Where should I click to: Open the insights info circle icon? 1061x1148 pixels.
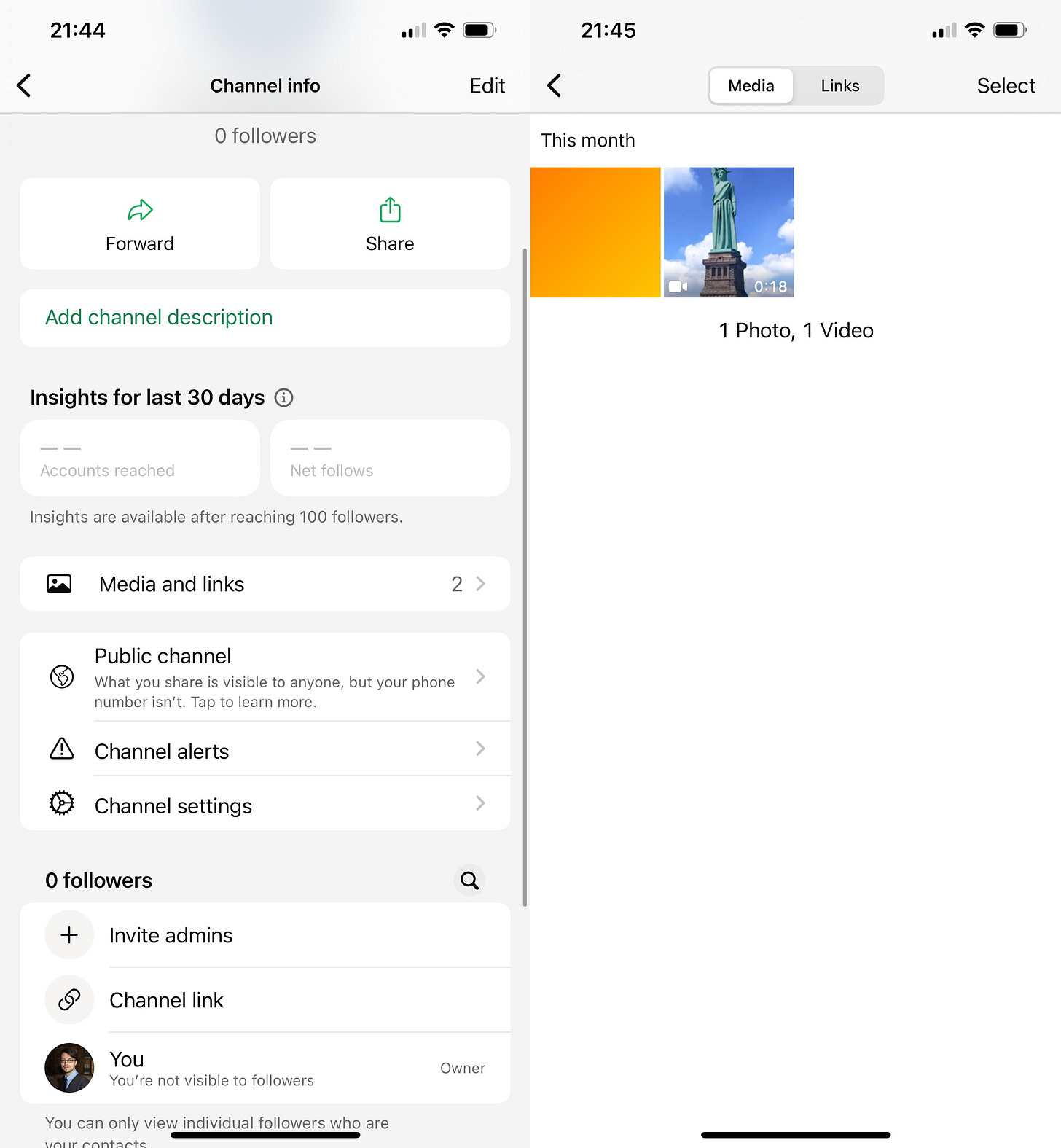[283, 397]
